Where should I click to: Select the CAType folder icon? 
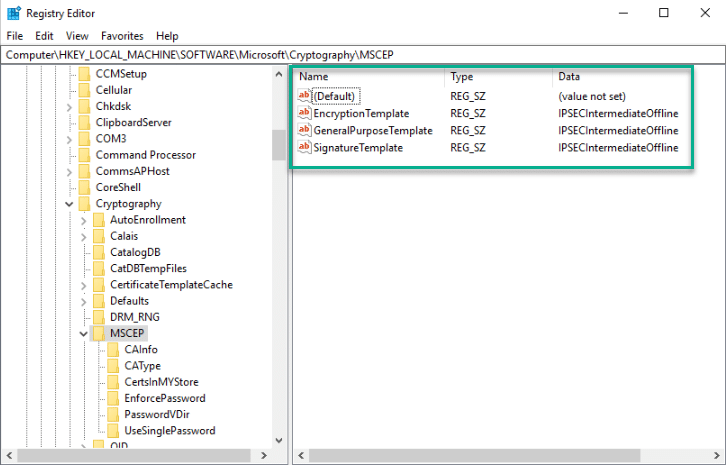[x=113, y=366]
